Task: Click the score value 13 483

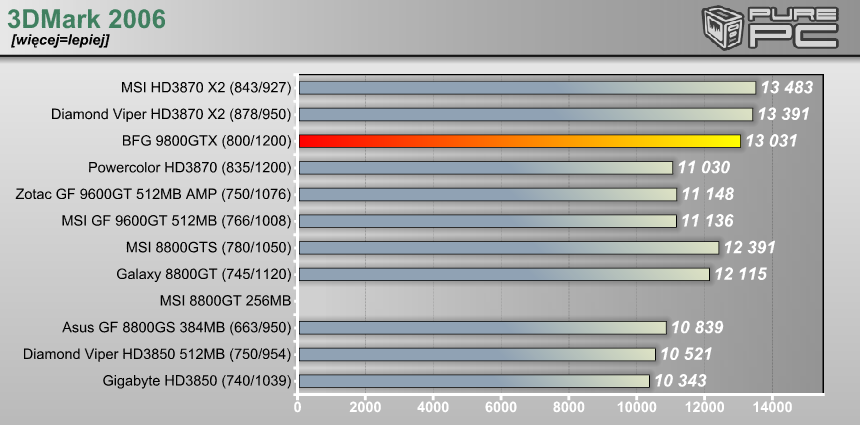Action: 788,88
